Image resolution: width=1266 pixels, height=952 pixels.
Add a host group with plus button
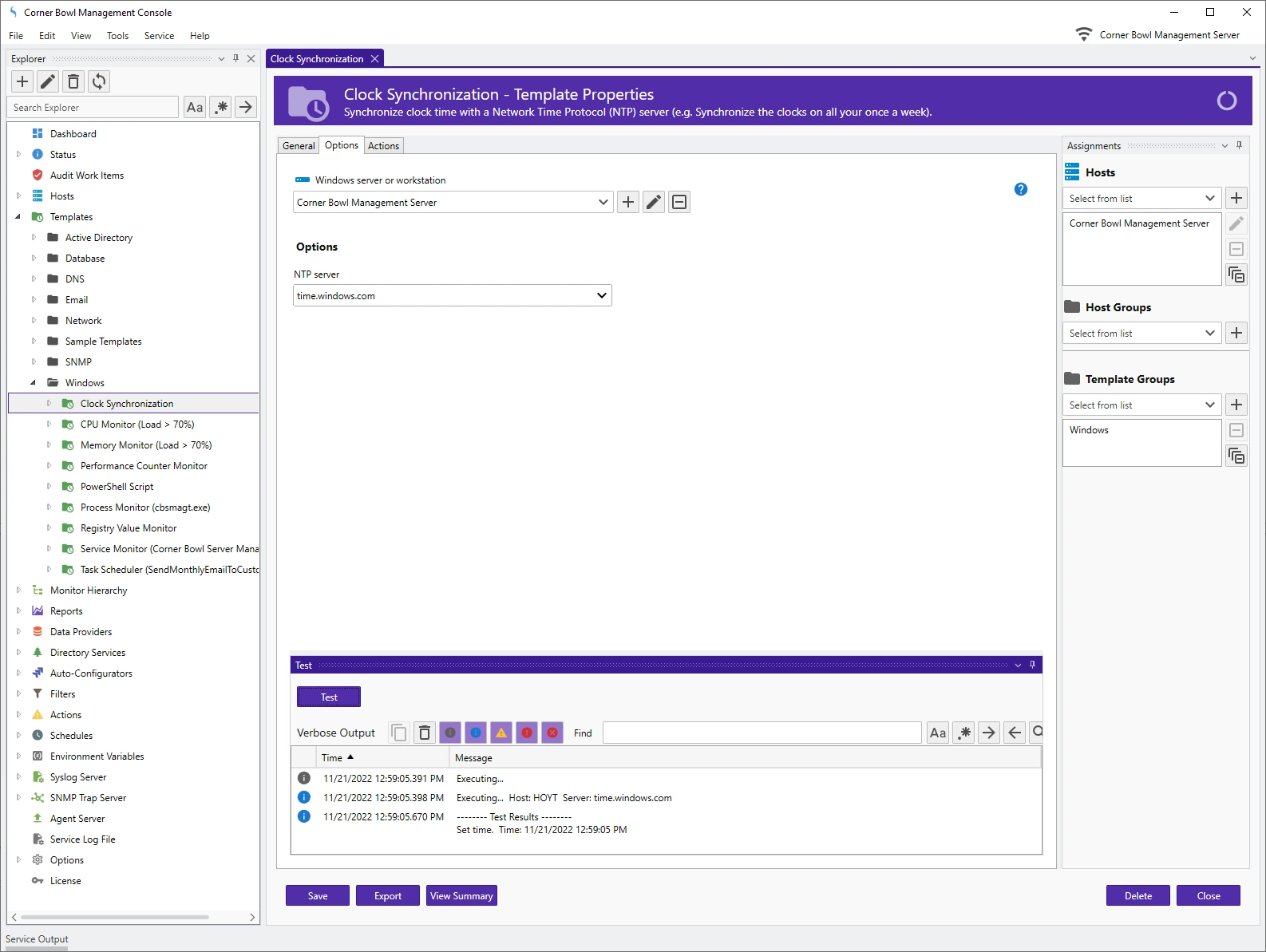click(1236, 334)
